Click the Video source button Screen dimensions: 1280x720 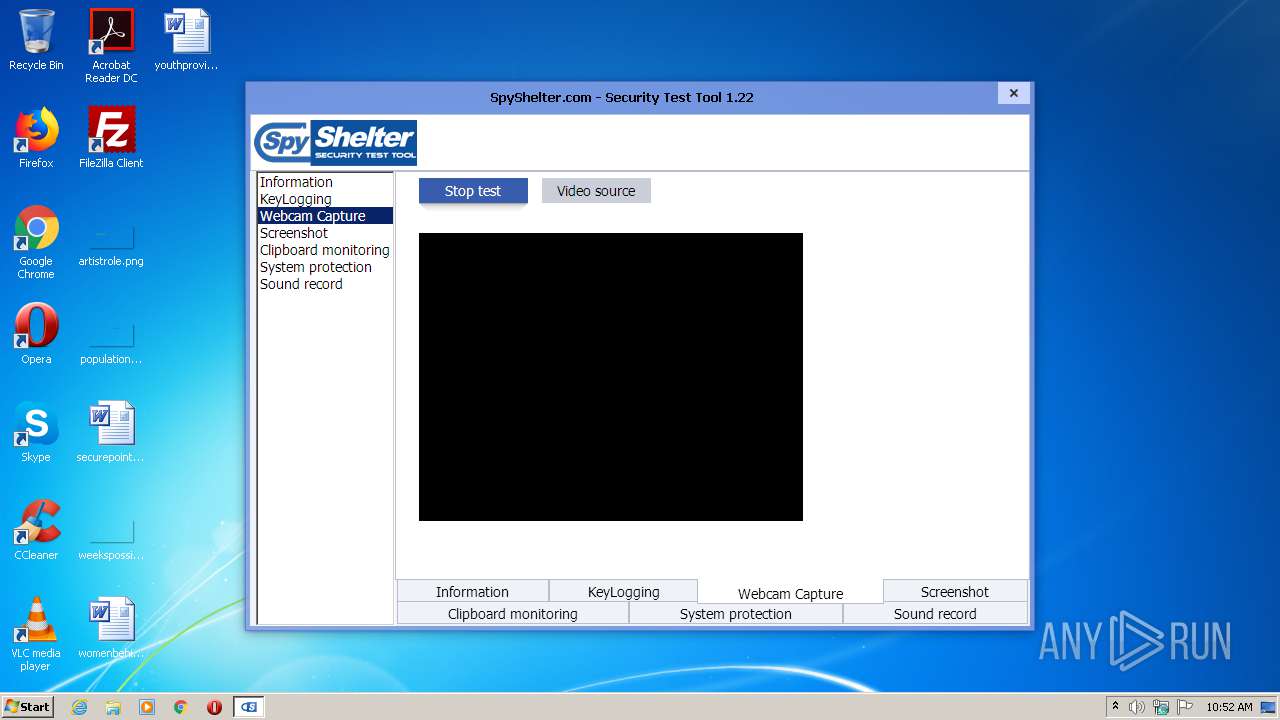click(596, 191)
